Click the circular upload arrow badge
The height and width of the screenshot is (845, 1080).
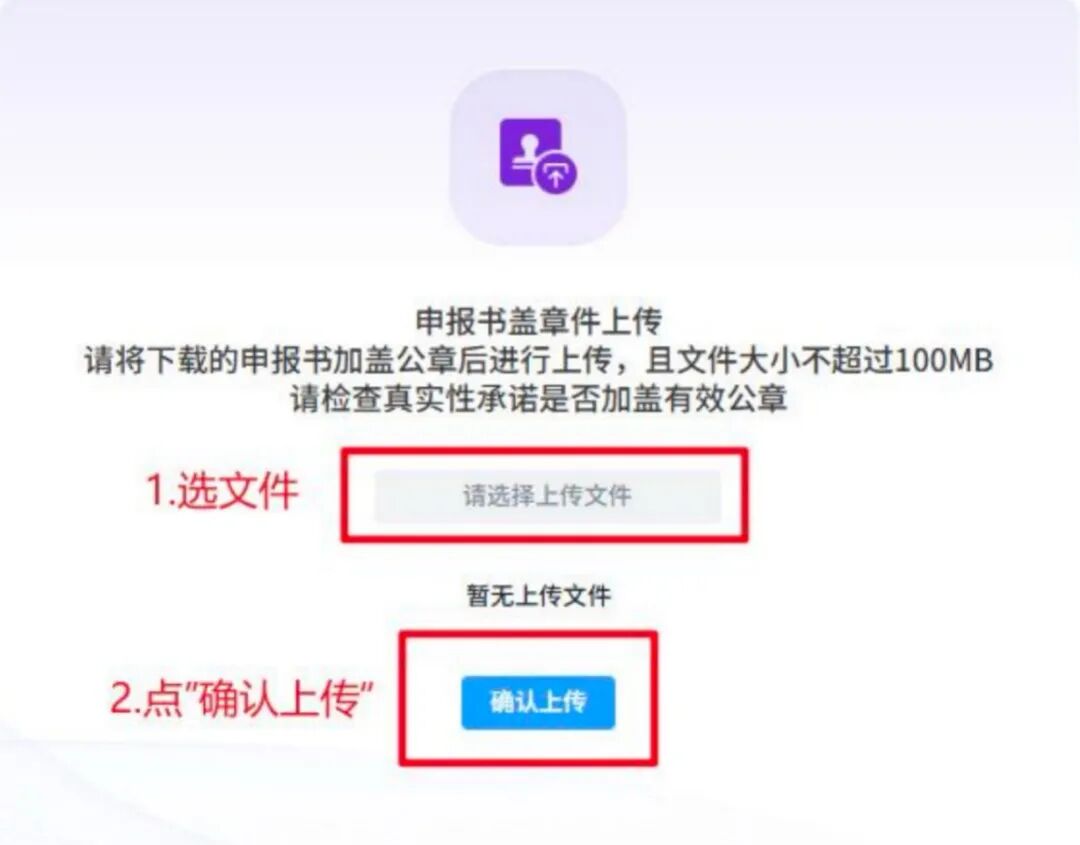tap(557, 173)
